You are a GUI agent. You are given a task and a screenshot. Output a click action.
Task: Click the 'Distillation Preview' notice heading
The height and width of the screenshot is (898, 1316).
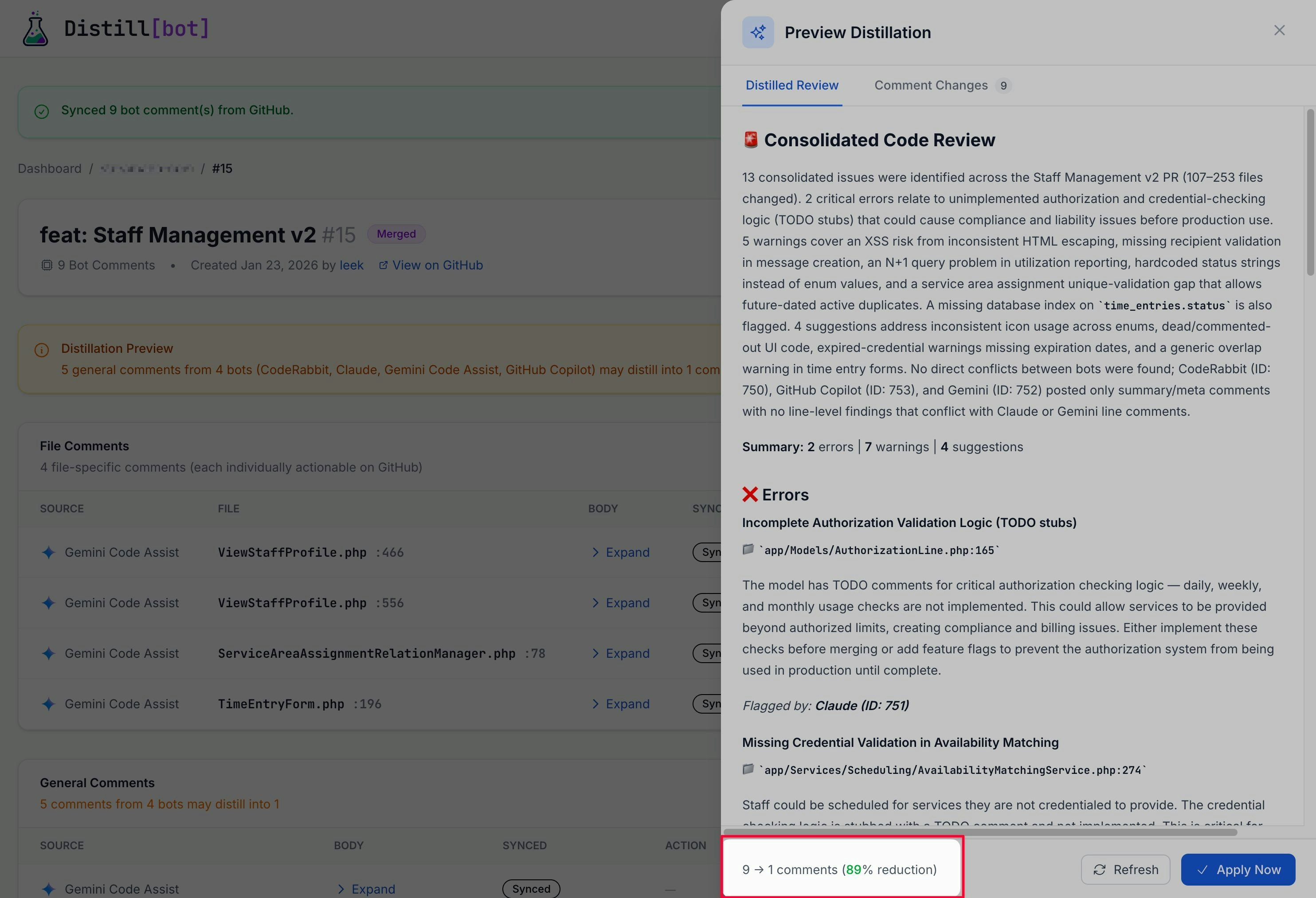pyautogui.click(x=117, y=348)
